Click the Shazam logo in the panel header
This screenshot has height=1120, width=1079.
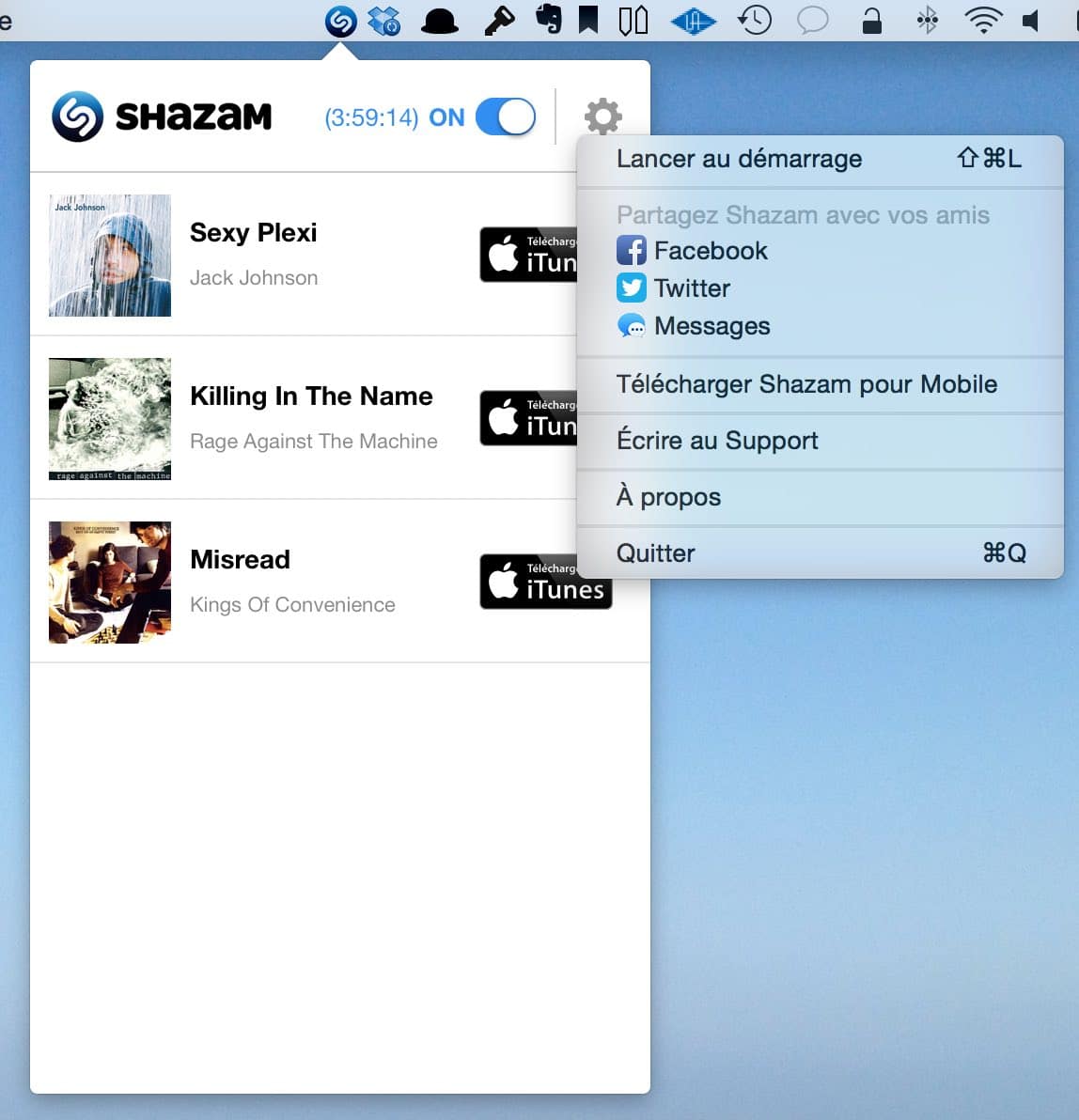point(78,117)
